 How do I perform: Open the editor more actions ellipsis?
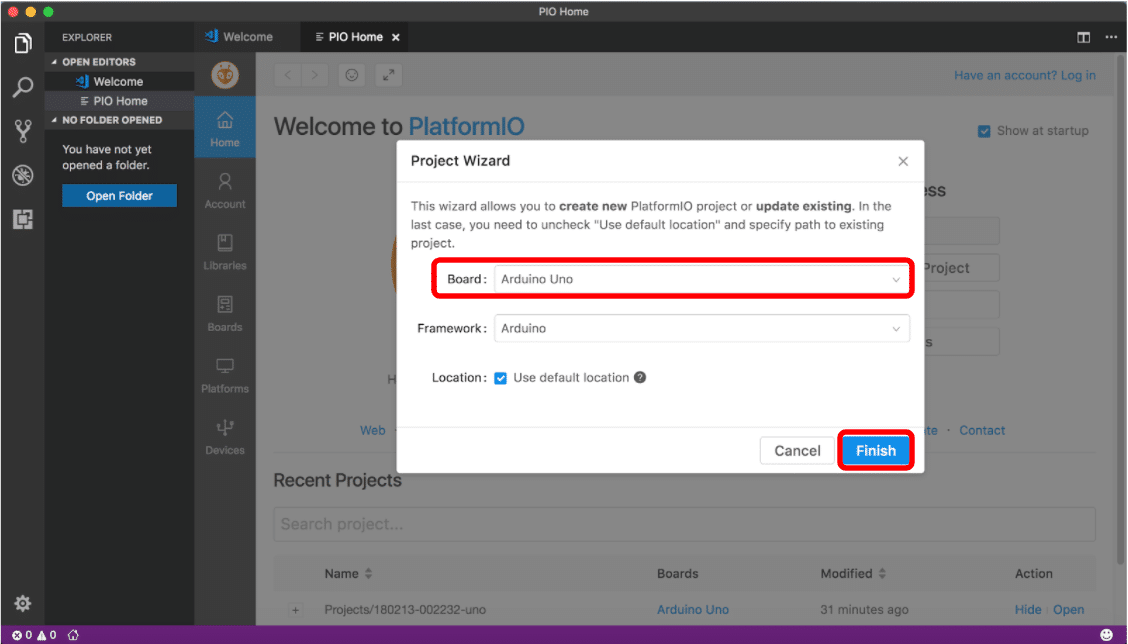(1111, 37)
